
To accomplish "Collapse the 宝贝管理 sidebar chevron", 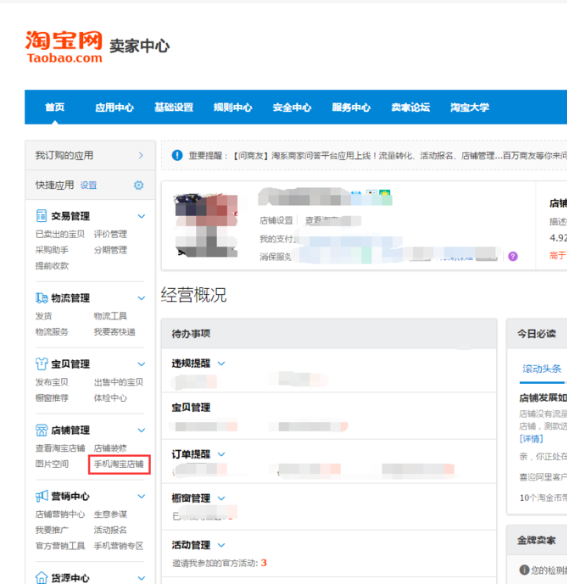I will click(141, 364).
